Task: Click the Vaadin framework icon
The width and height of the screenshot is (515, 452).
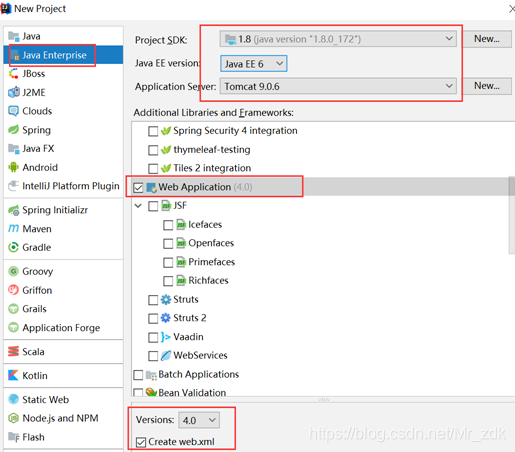Action: [166, 337]
